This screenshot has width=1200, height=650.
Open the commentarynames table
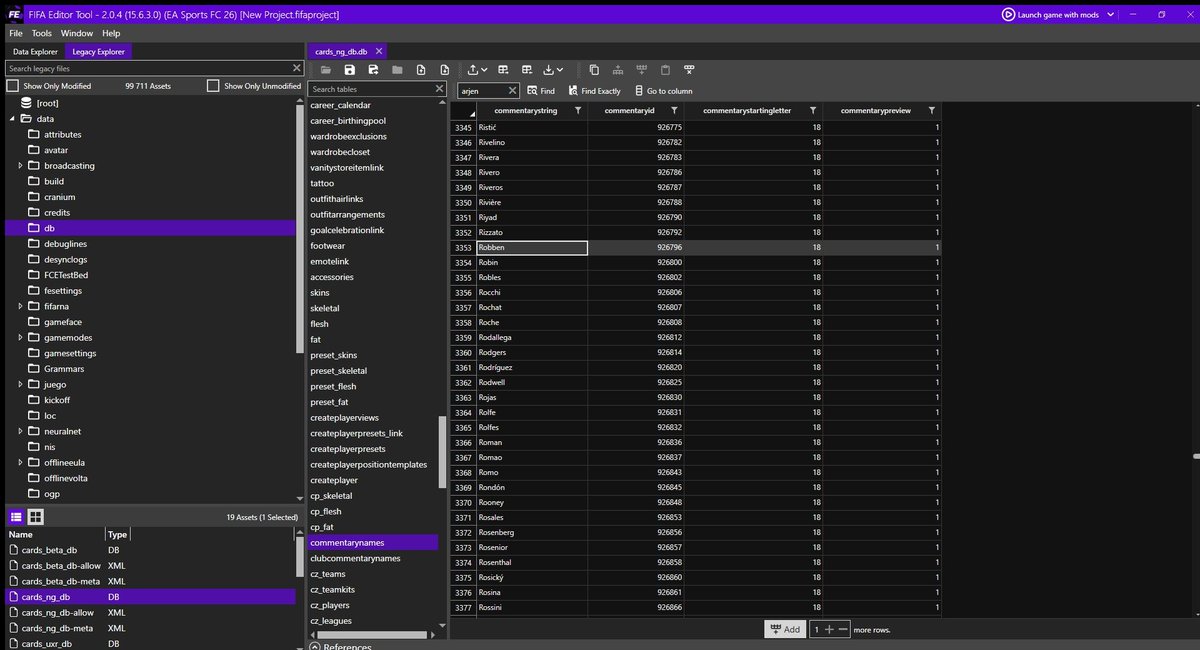click(372, 542)
